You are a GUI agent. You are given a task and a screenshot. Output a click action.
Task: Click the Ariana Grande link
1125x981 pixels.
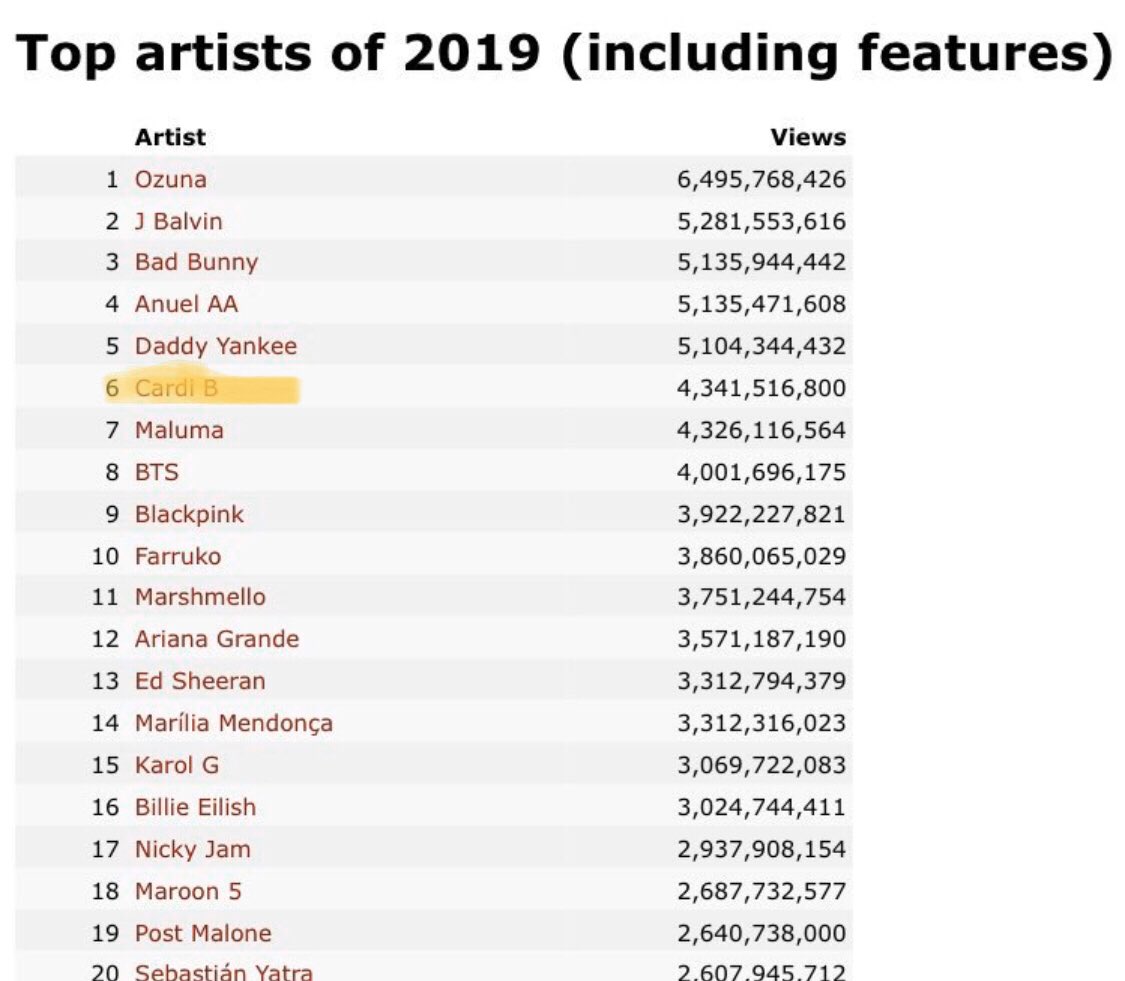point(217,639)
